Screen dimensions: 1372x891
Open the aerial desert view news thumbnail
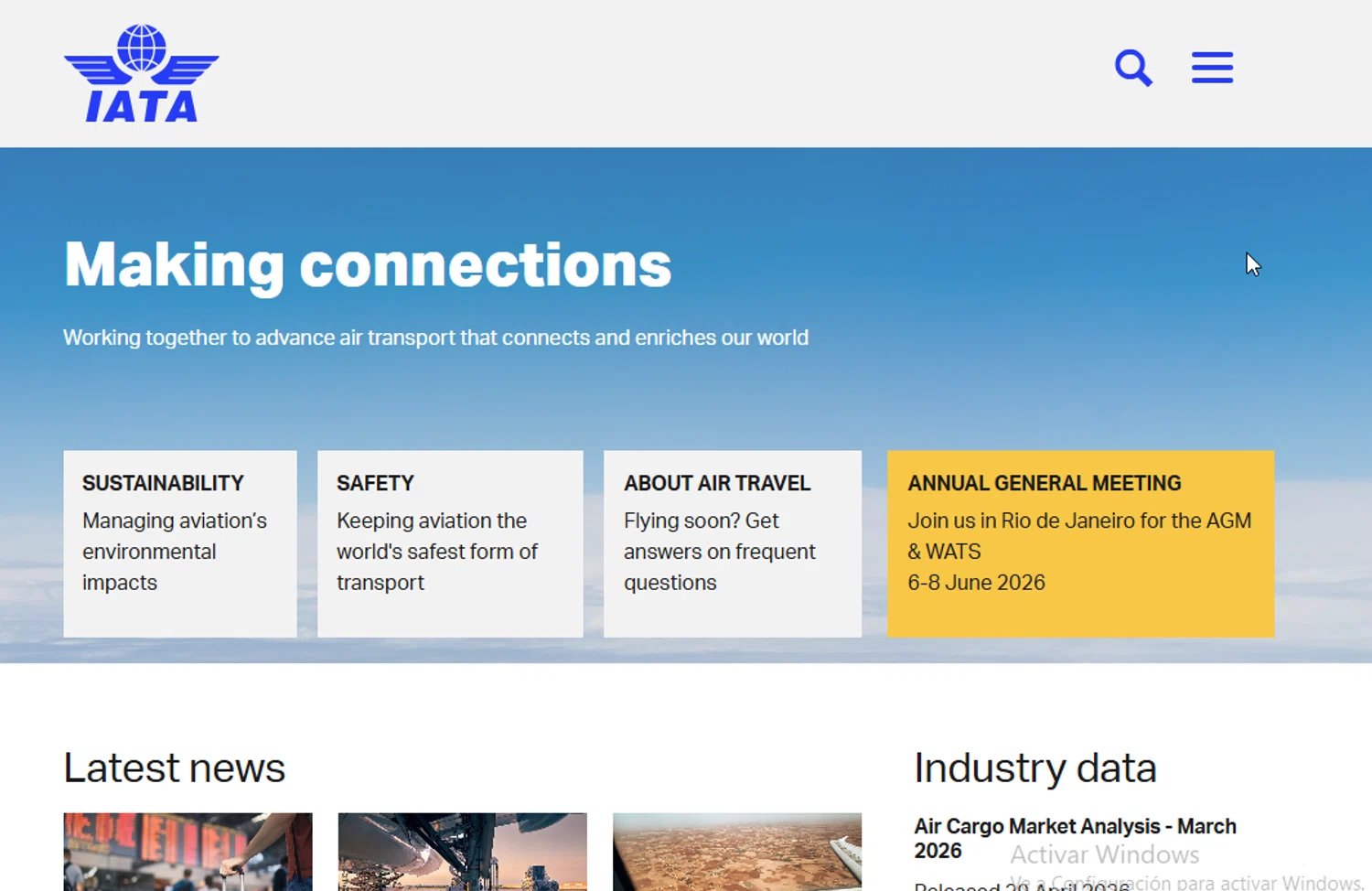coord(737,852)
